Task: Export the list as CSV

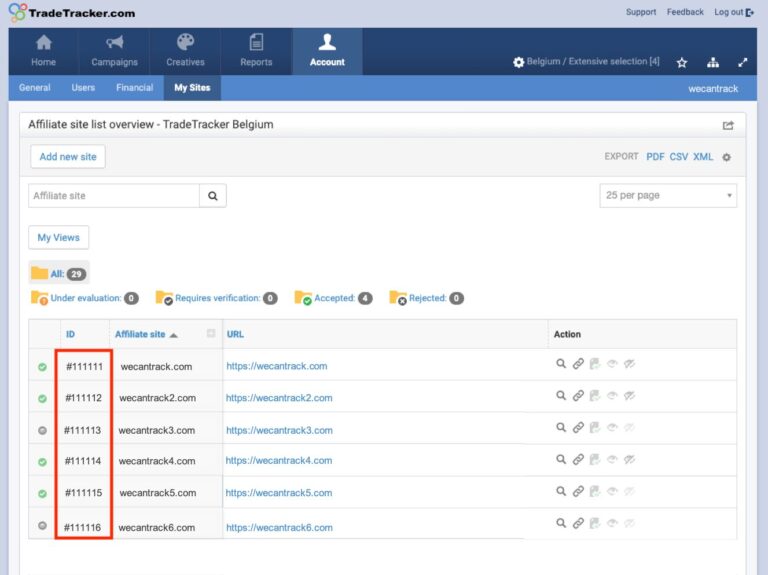Action: 678,157
